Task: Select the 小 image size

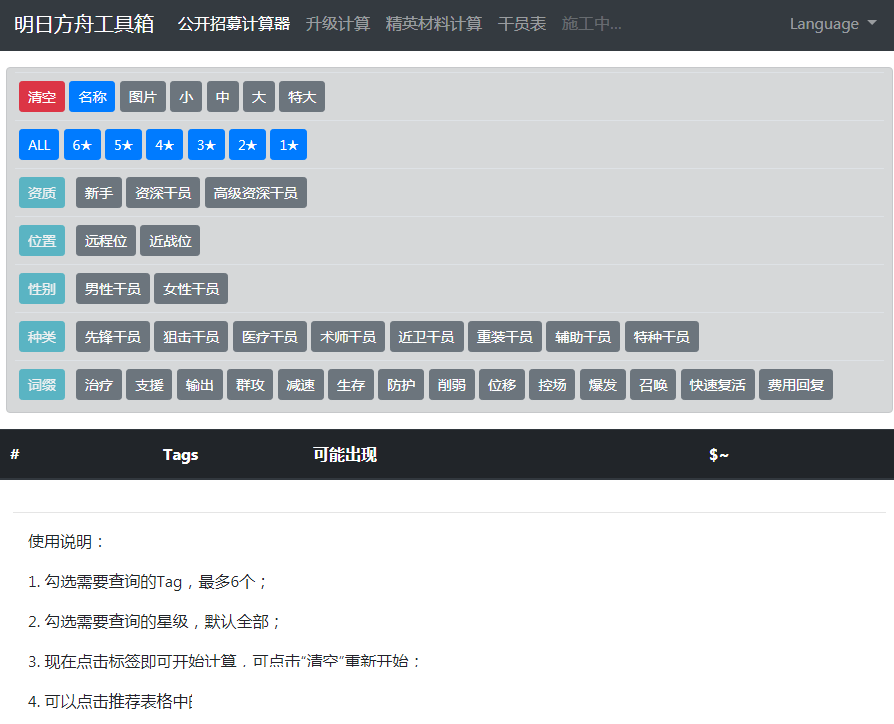Action: click(186, 97)
